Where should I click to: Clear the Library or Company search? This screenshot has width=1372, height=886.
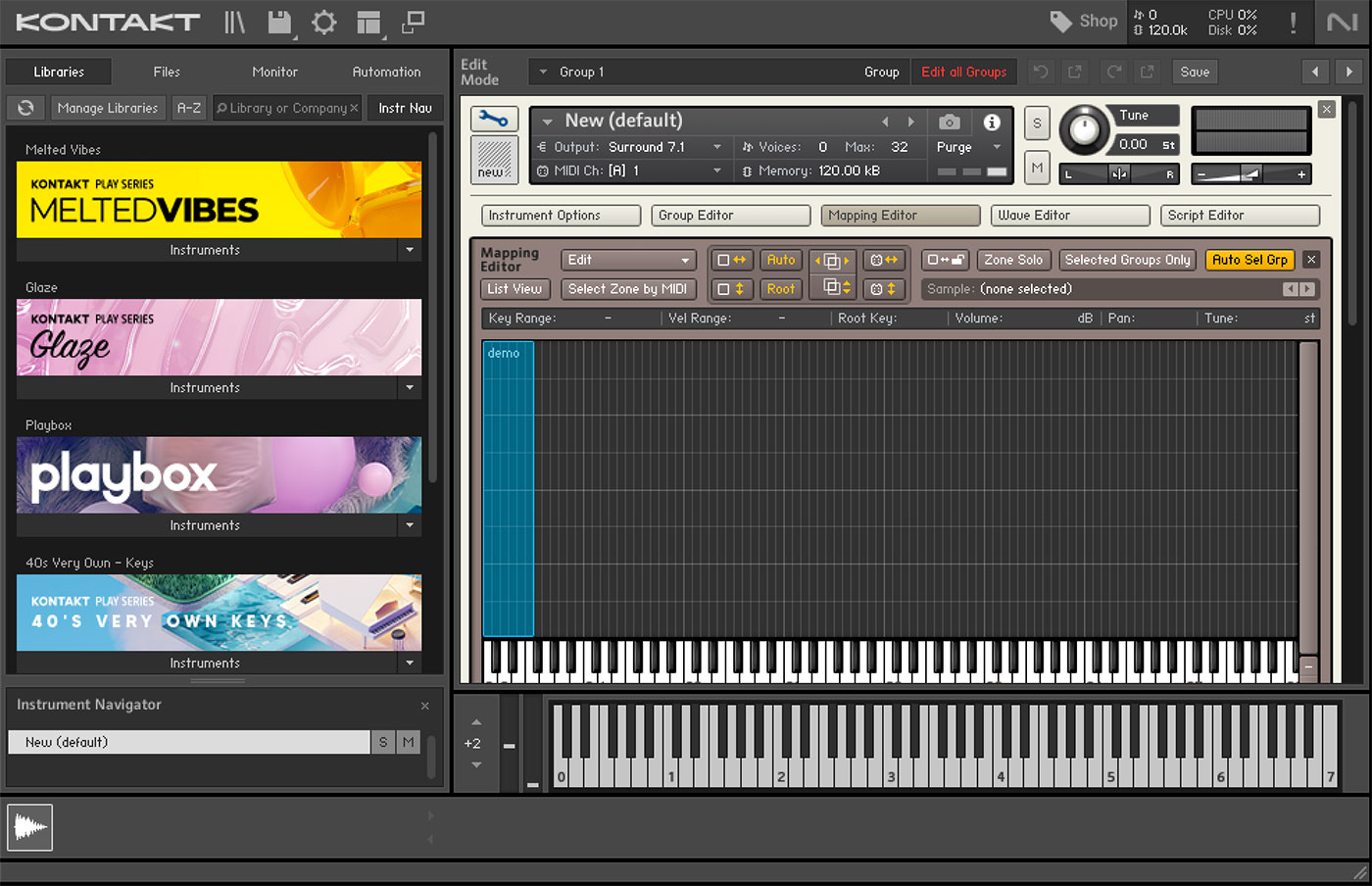point(354,108)
